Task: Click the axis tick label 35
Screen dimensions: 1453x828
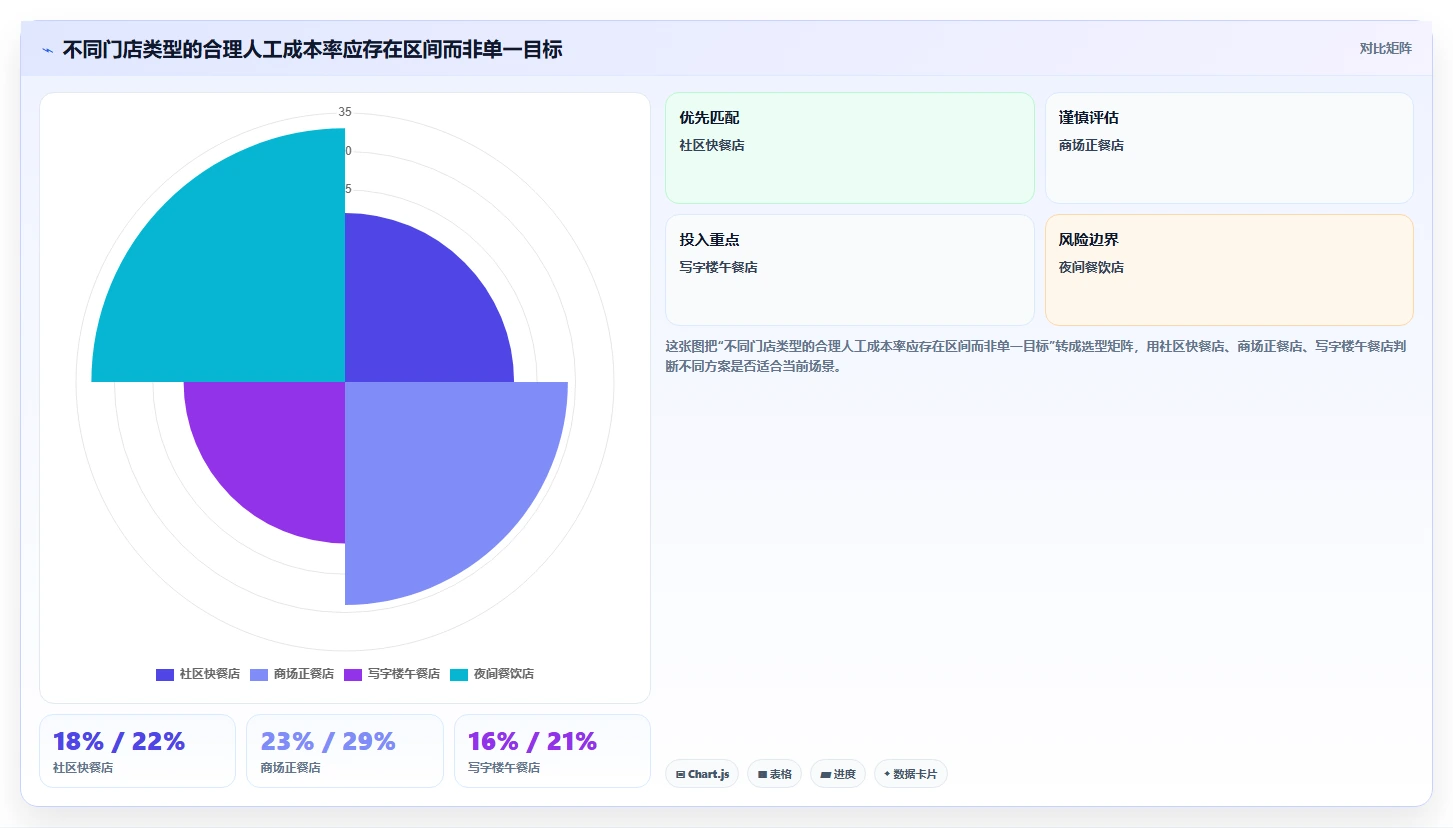Action: click(x=345, y=112)
